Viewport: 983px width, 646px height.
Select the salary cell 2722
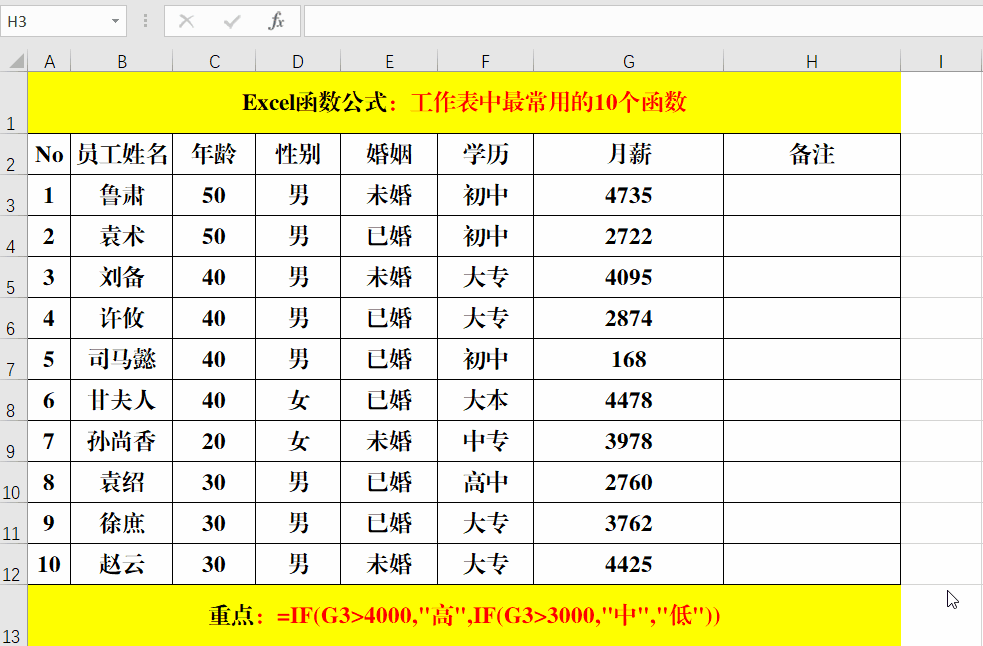[629, 236]
